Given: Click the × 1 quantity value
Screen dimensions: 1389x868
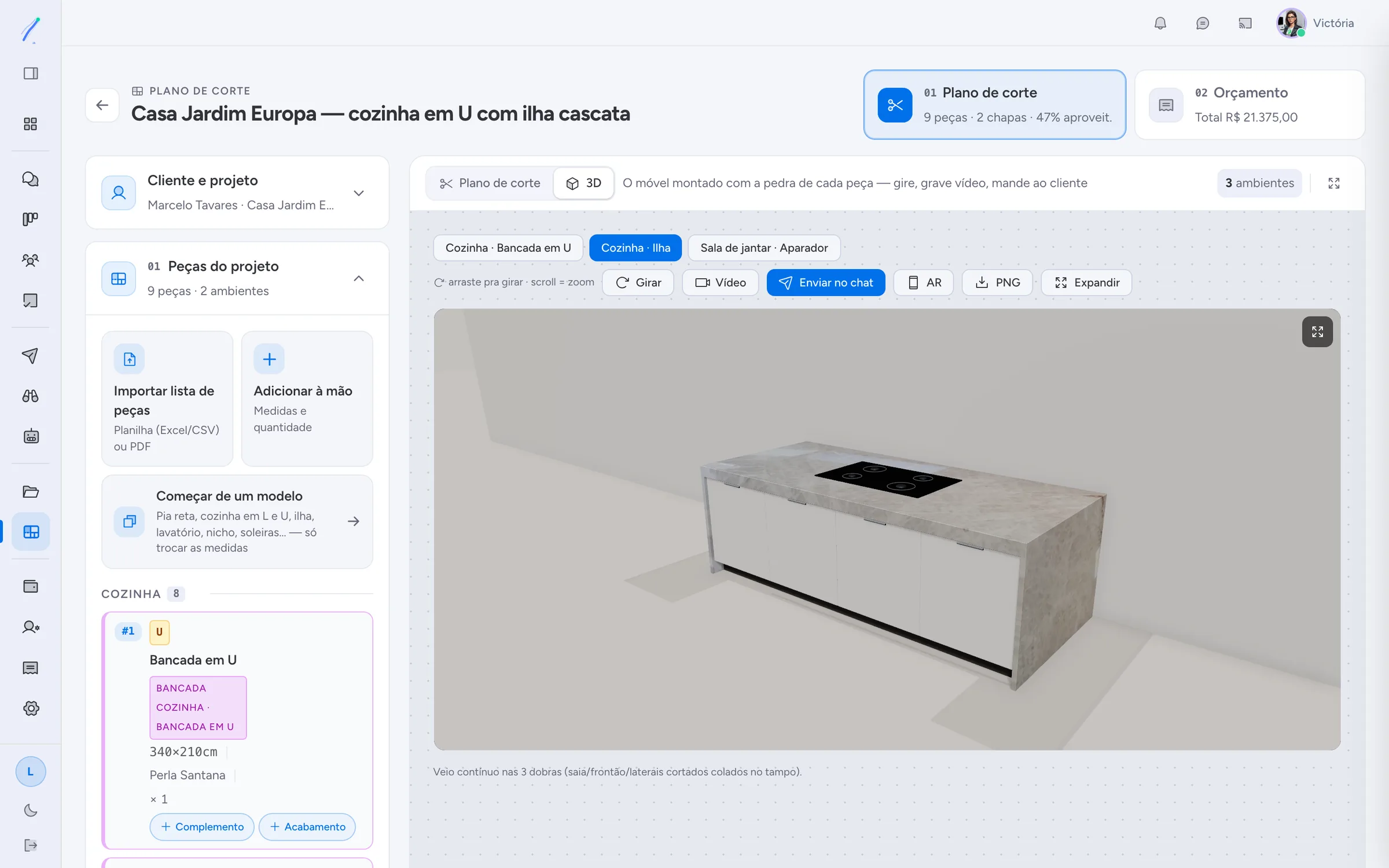Looking at the screenshot, I should pyautogui.click(x=159, y=799).
